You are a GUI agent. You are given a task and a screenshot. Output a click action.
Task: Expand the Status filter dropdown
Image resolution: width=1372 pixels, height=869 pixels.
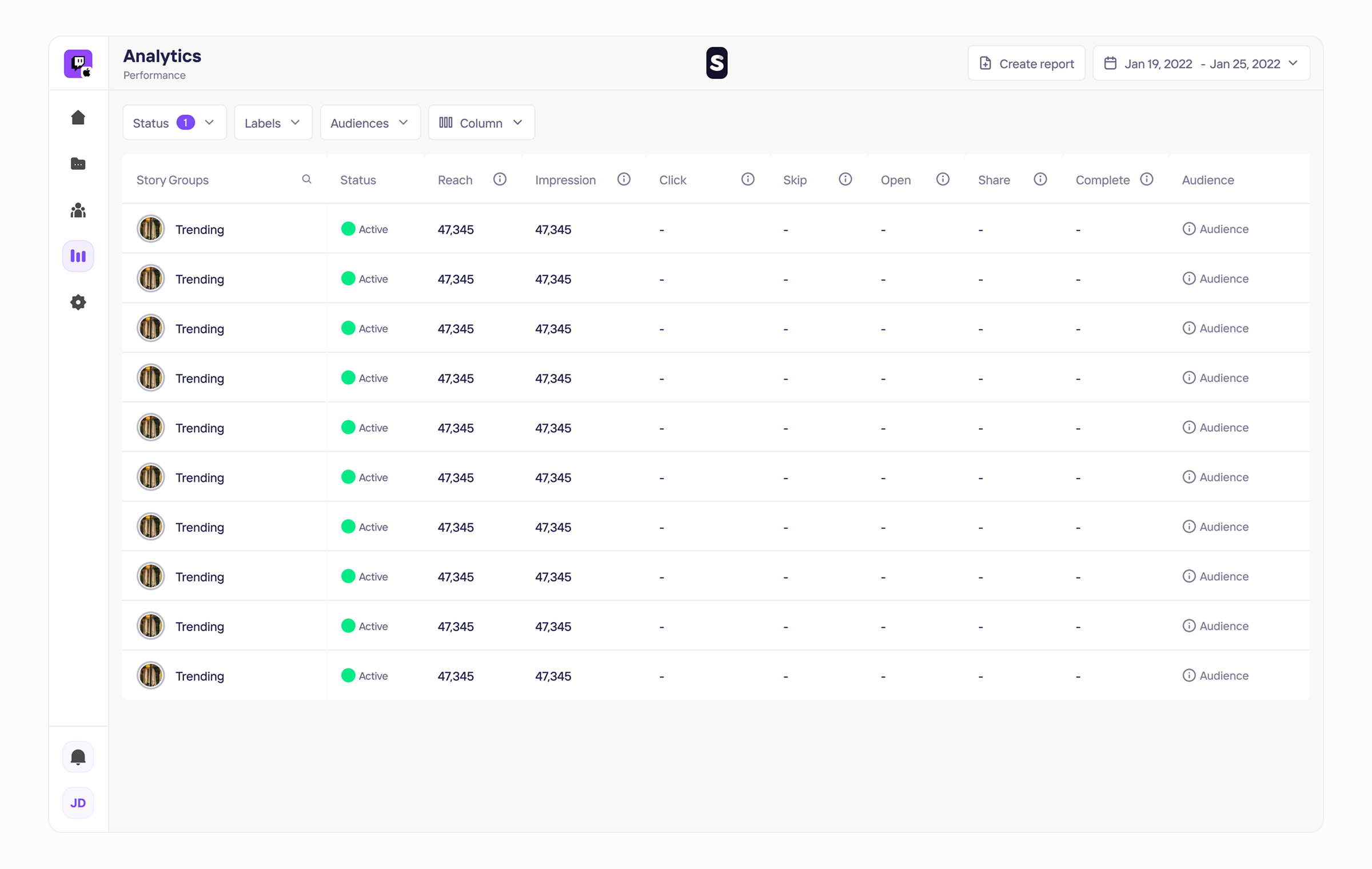coord(174,122)
